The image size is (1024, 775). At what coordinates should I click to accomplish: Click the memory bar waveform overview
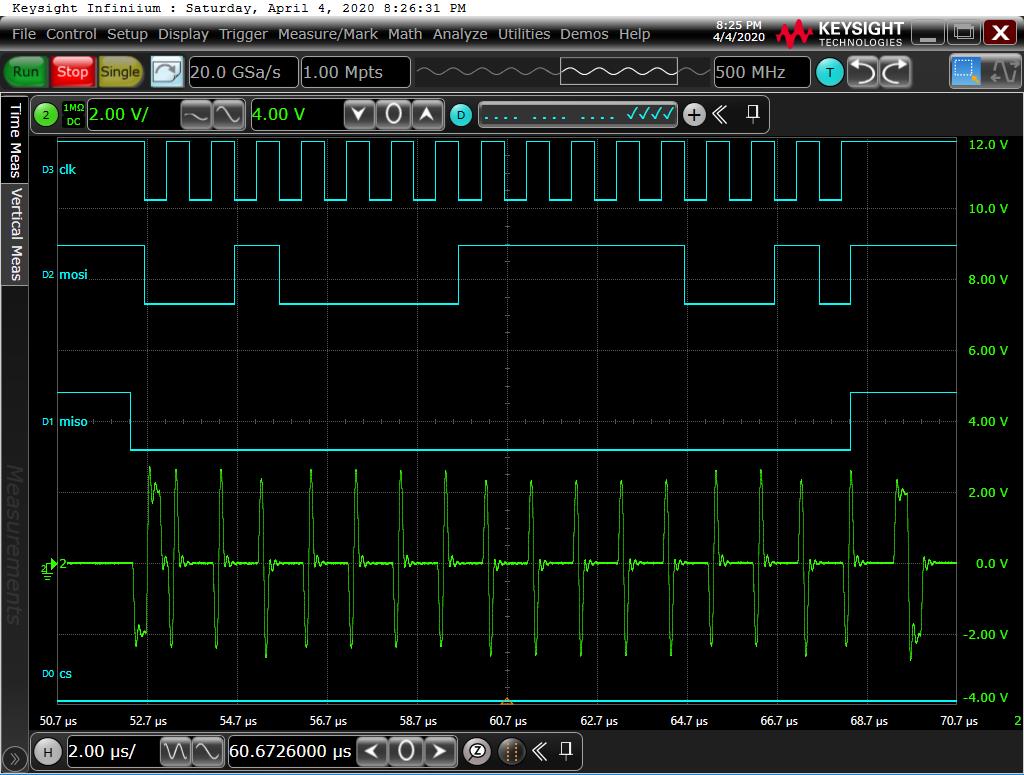coord(561,72)
